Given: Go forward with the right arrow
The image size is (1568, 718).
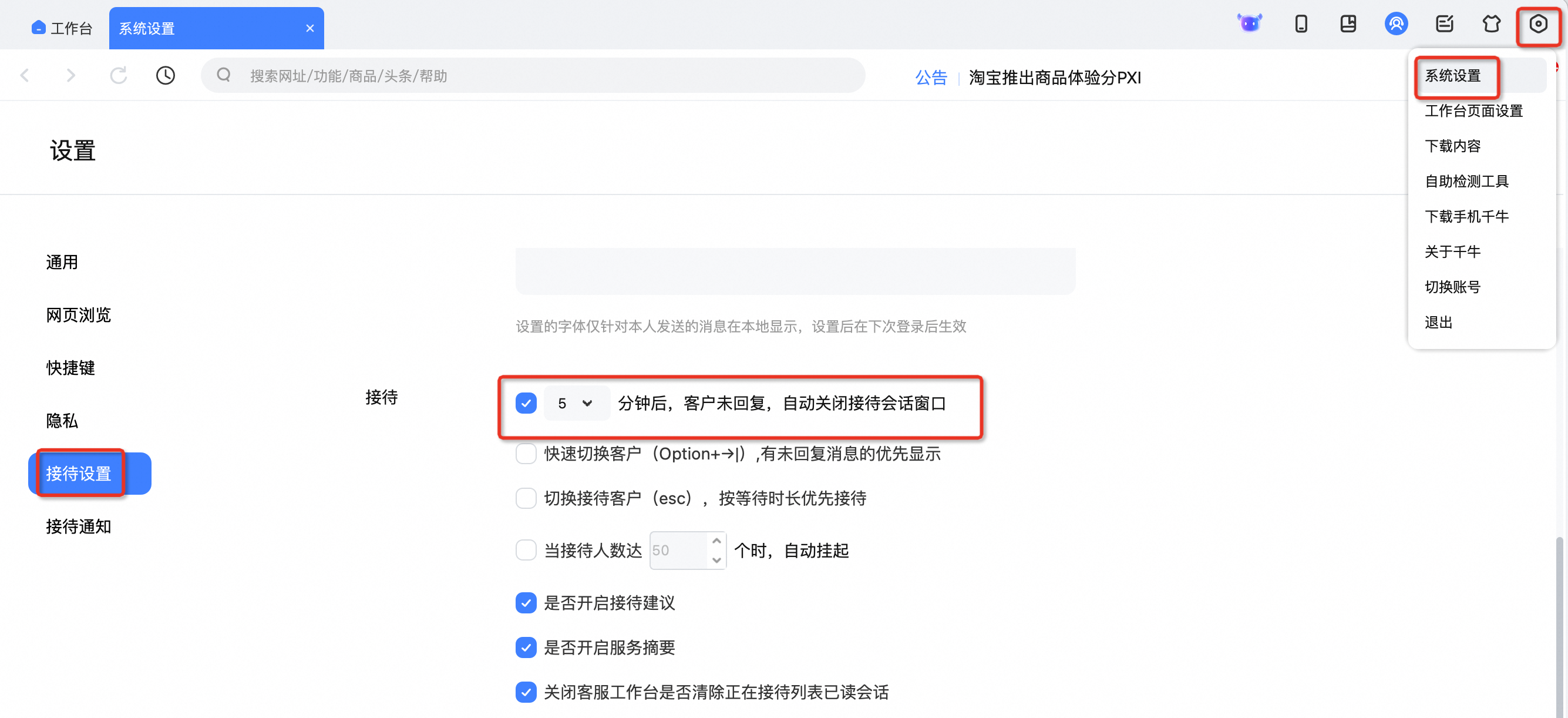Looking at the screenshot, I should click(70, 76).
